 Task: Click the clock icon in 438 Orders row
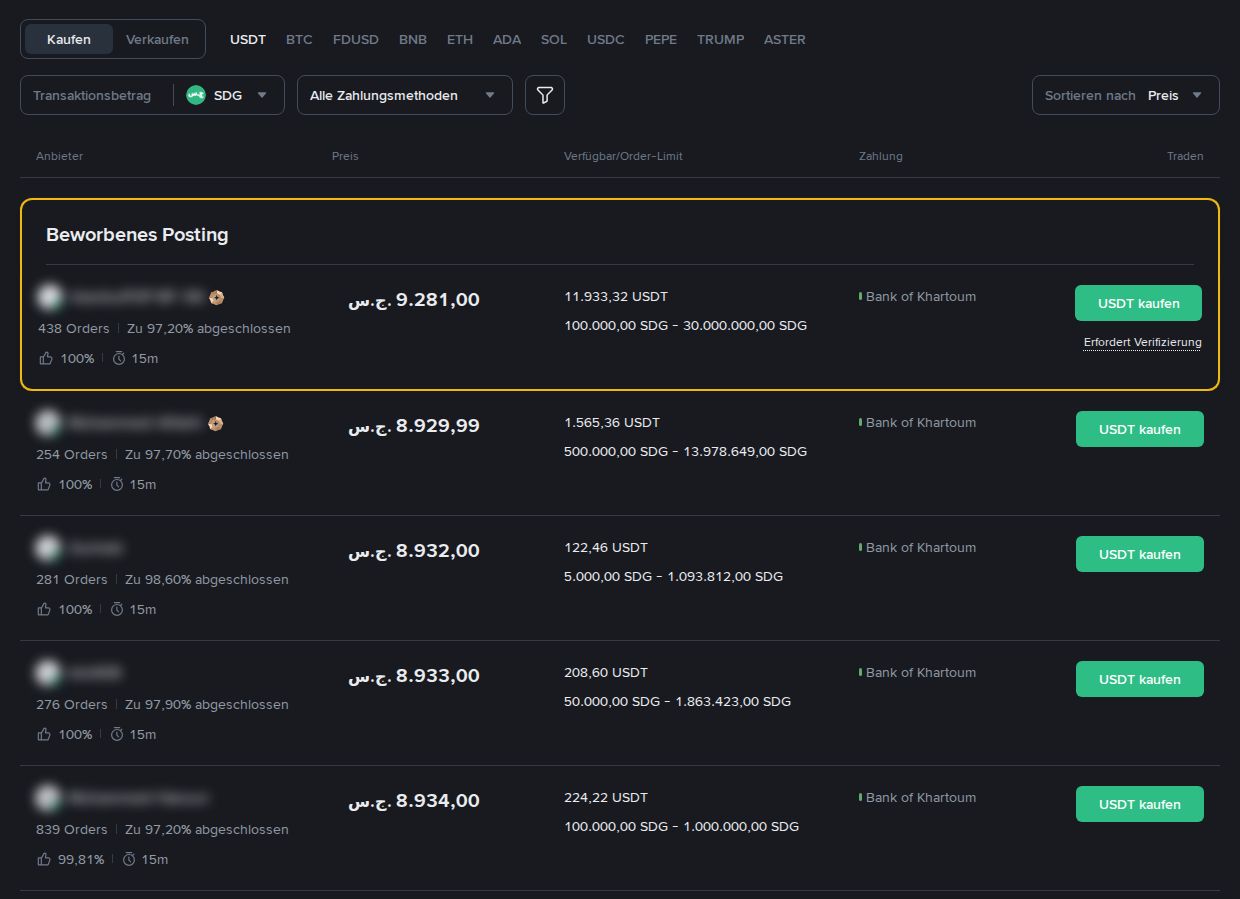point(118,358)
